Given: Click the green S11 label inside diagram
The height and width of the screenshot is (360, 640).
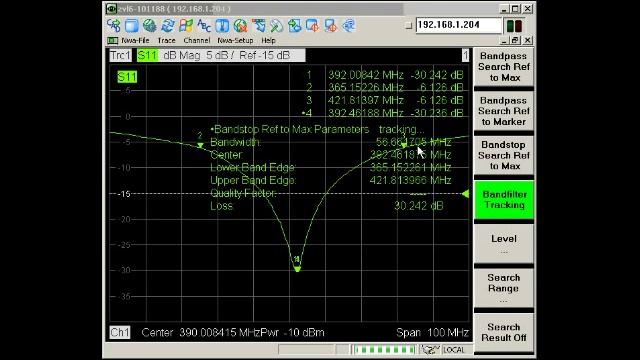Looking at the screenshot, I should 127,77.
